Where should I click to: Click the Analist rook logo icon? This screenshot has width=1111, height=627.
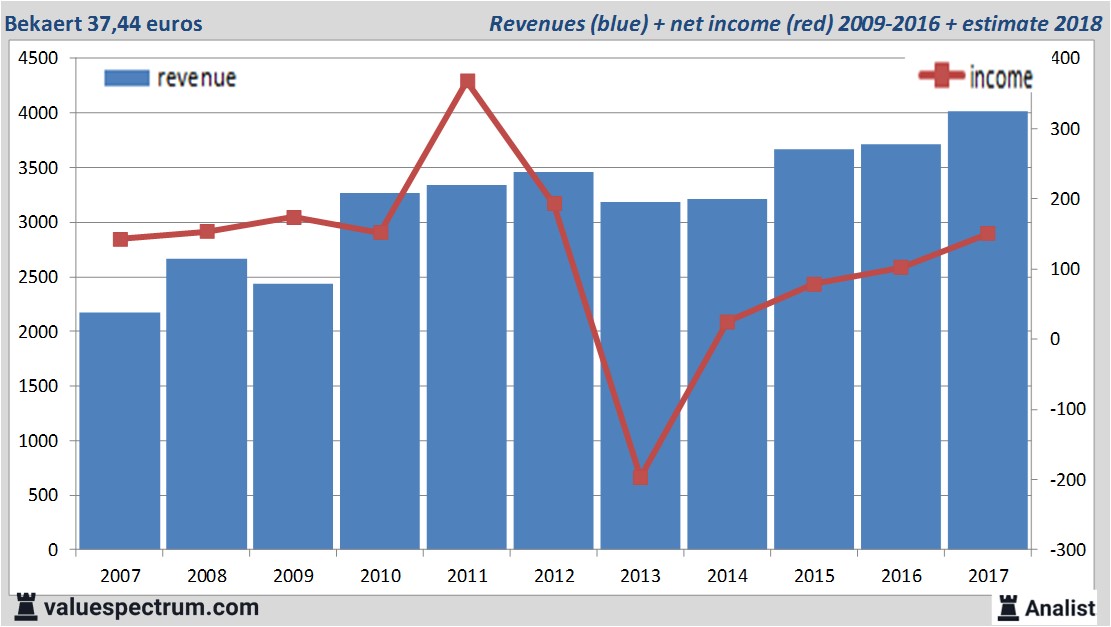point(1007,606)
